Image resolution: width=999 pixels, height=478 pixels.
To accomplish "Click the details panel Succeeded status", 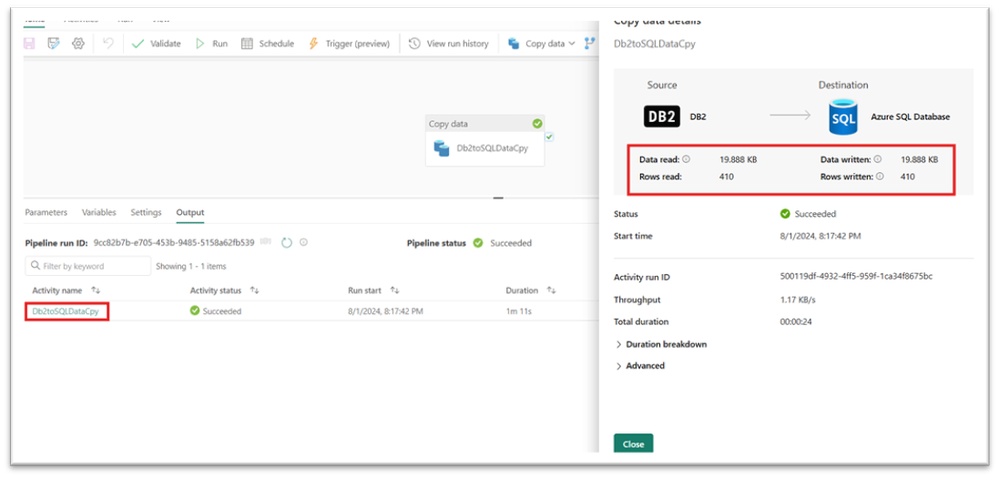I will click(x=809, y=214).
